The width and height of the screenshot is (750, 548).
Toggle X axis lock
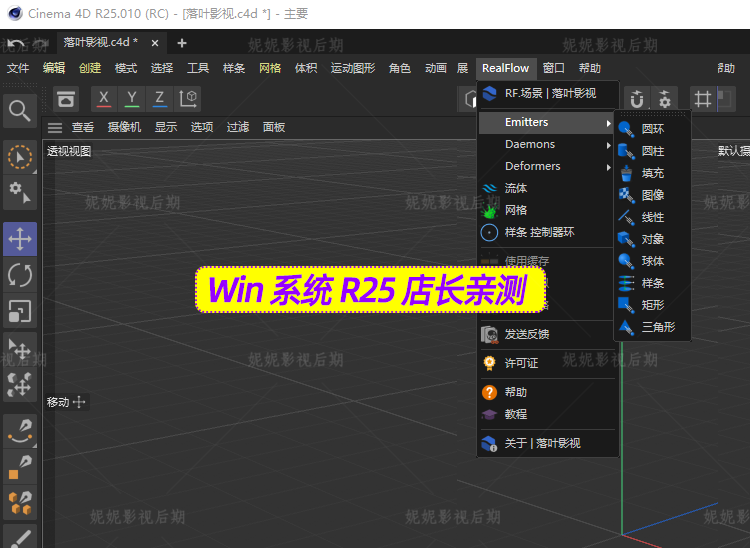(x=103, y=99)
